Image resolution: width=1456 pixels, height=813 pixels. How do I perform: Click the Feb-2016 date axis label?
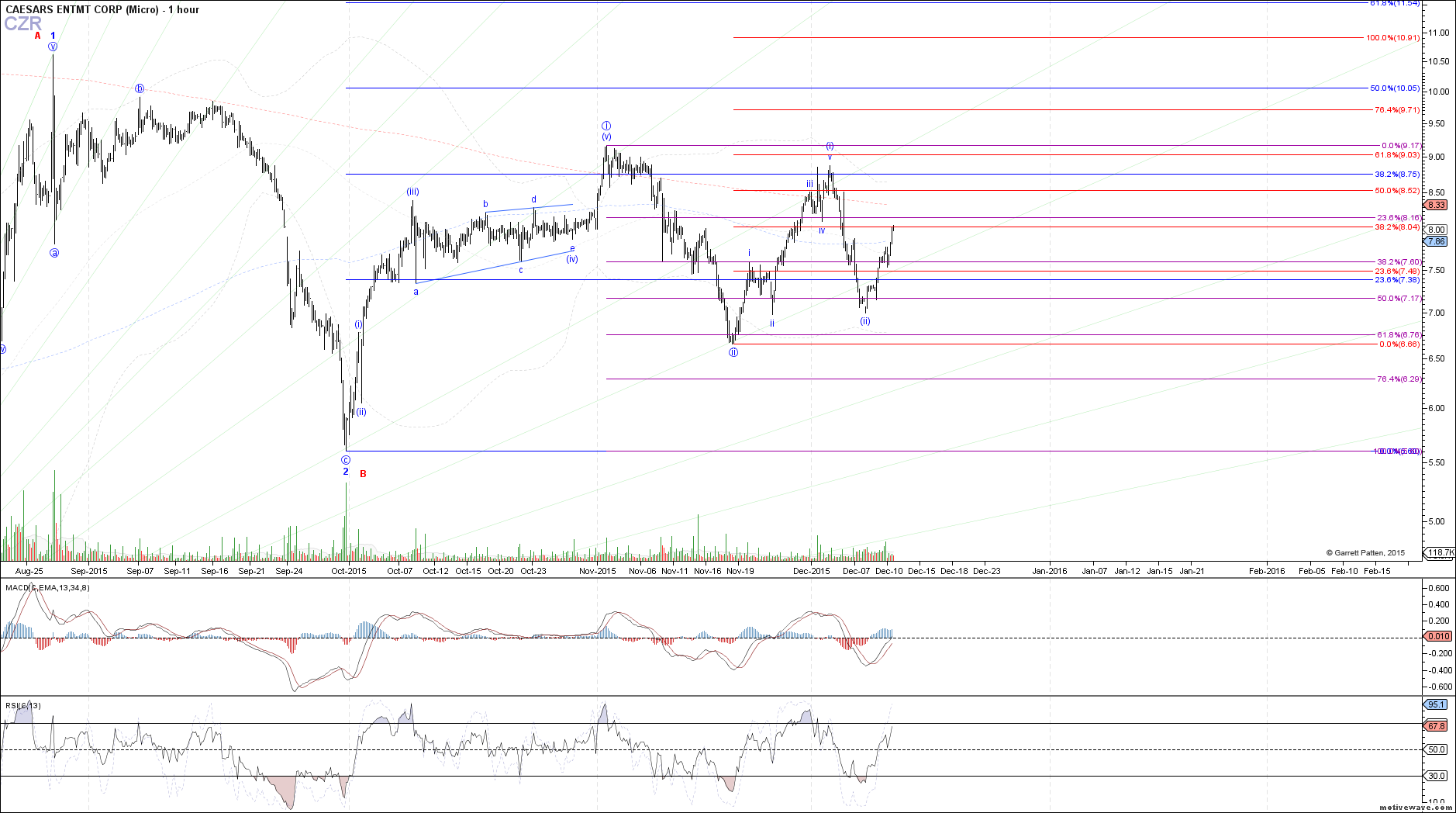pyautogui.click(x=1267, y=571)
